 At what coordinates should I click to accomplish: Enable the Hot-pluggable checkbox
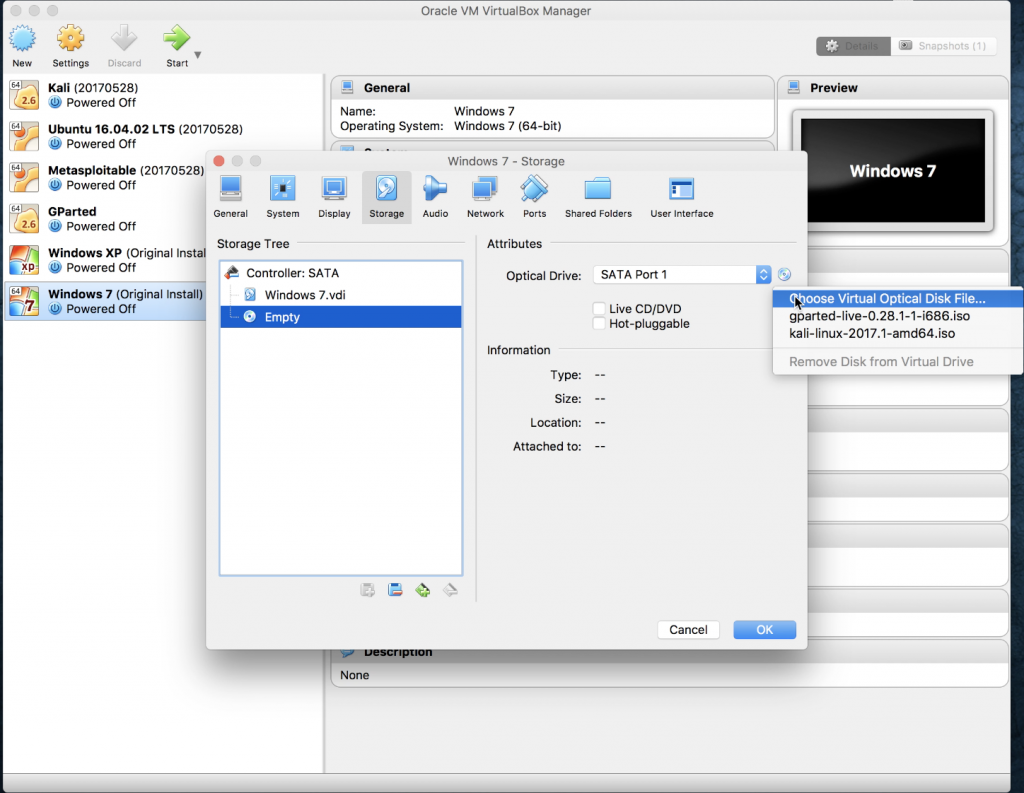pyautogui.click(x=599, y=323)
